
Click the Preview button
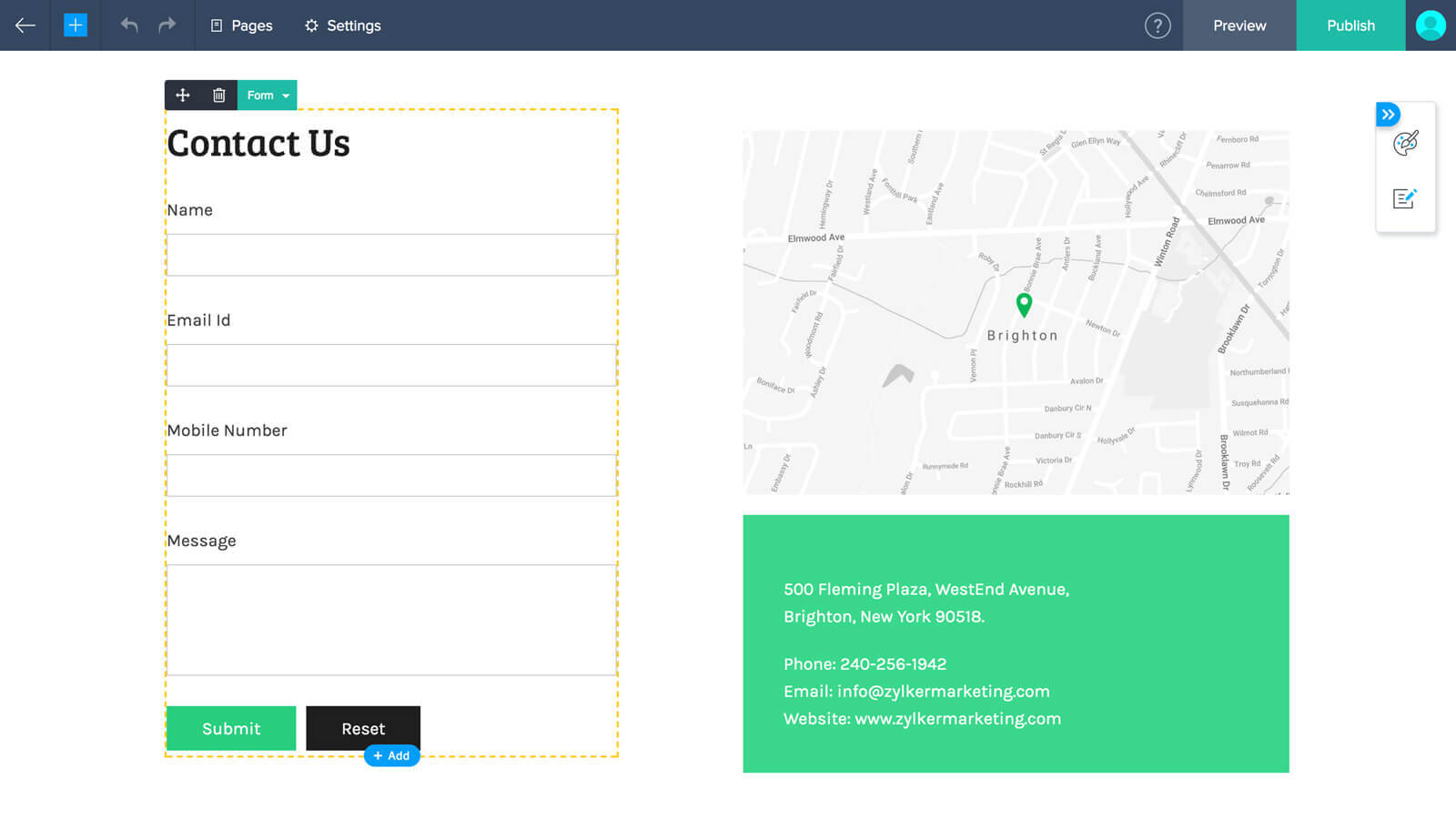click(x=1239, y=25)
